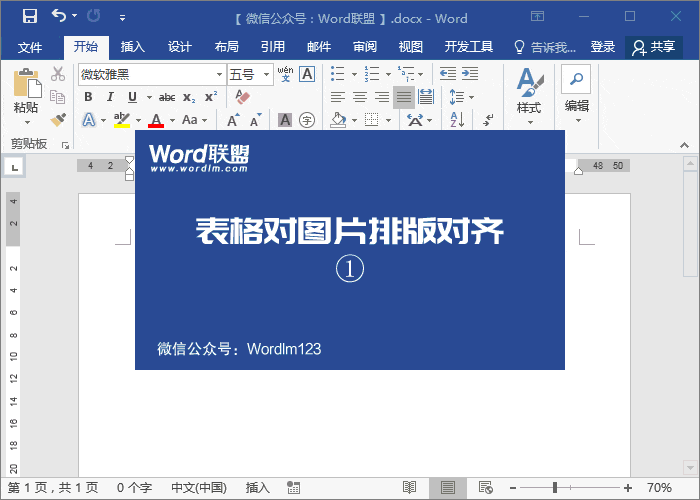Customize the Quick Access Toolbar
The image size is (700, 500).
[122, 18]
